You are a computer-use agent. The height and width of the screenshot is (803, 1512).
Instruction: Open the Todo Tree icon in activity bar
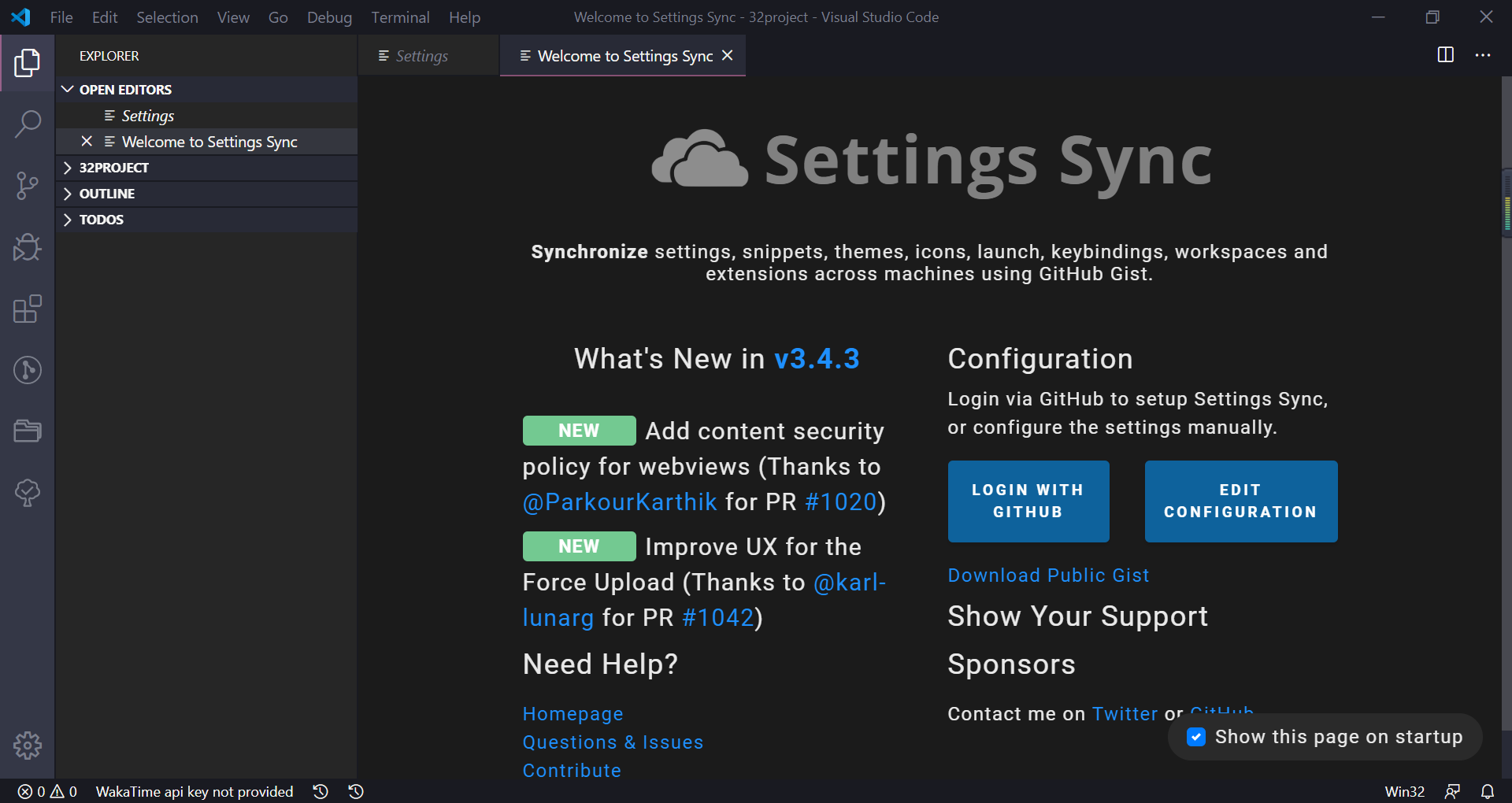(x=27, y=493)
